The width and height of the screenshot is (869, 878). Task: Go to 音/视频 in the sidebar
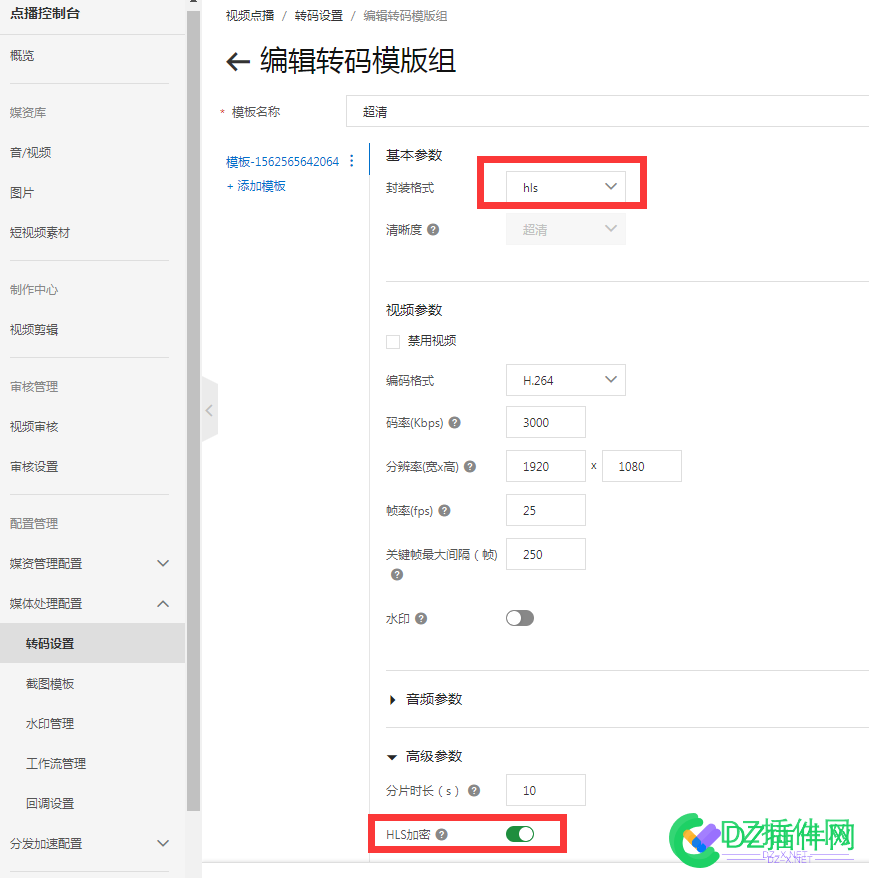(x=31, y=152)
